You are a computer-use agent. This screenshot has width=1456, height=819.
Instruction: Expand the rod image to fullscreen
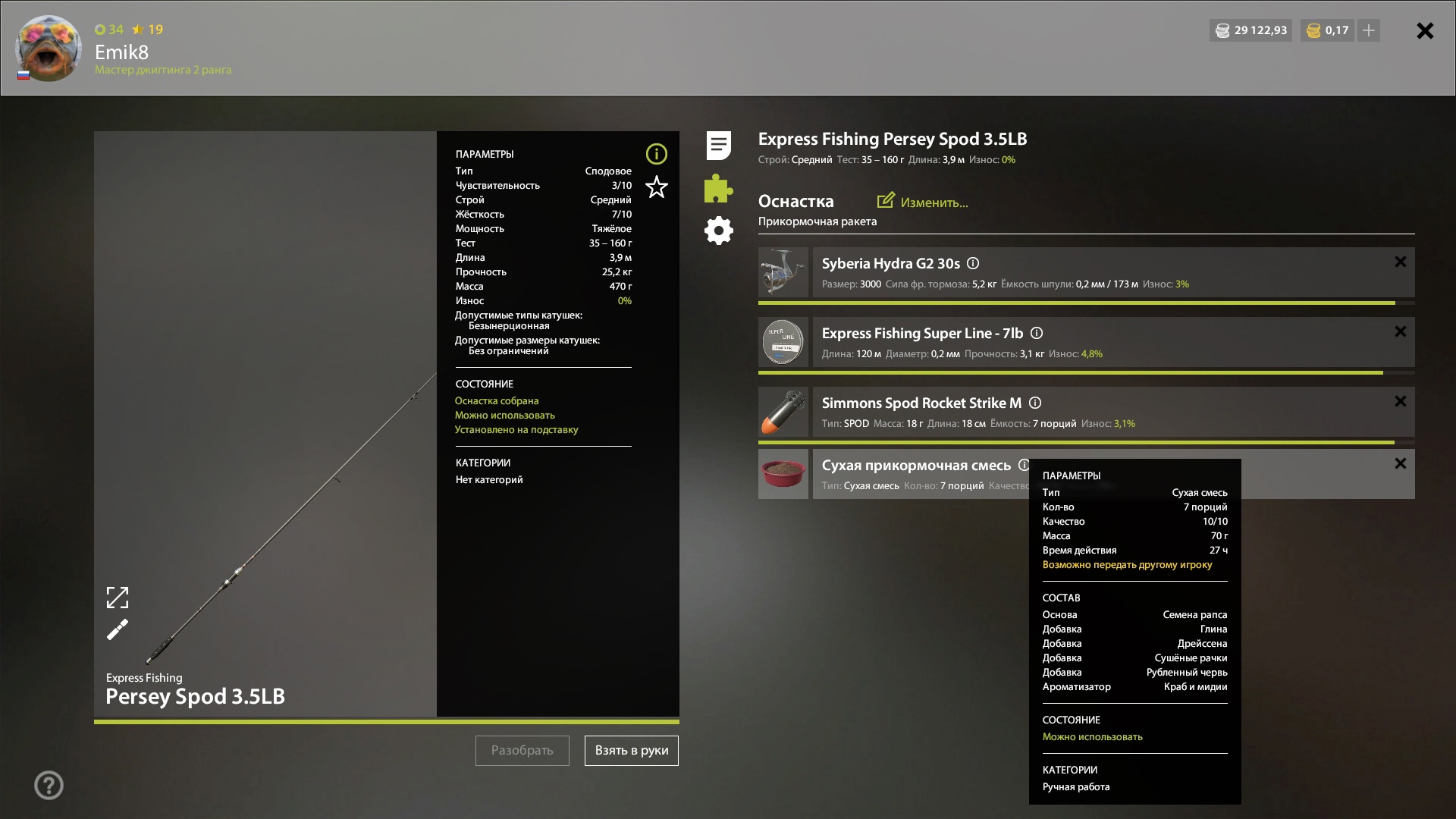[118, 598]
